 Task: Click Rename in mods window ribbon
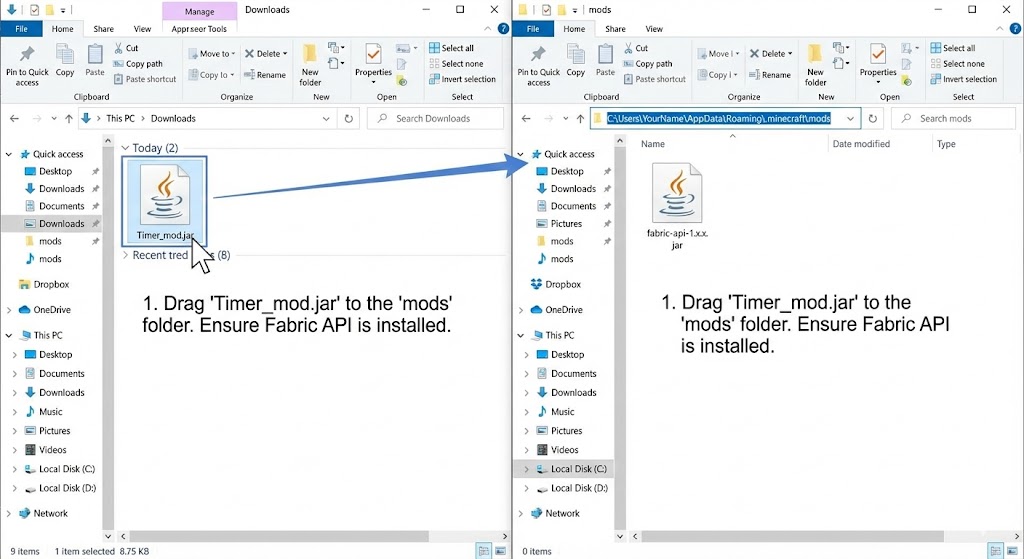click(770, 75)
